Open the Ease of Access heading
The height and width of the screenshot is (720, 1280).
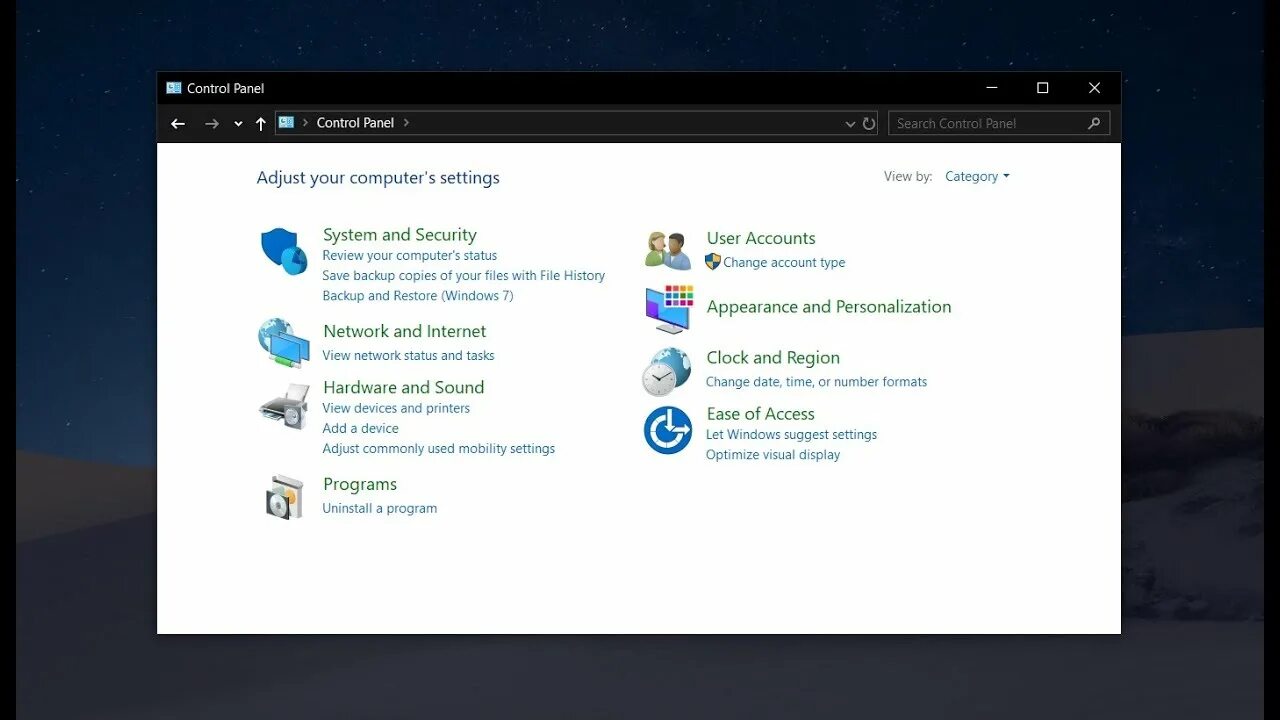760,414
